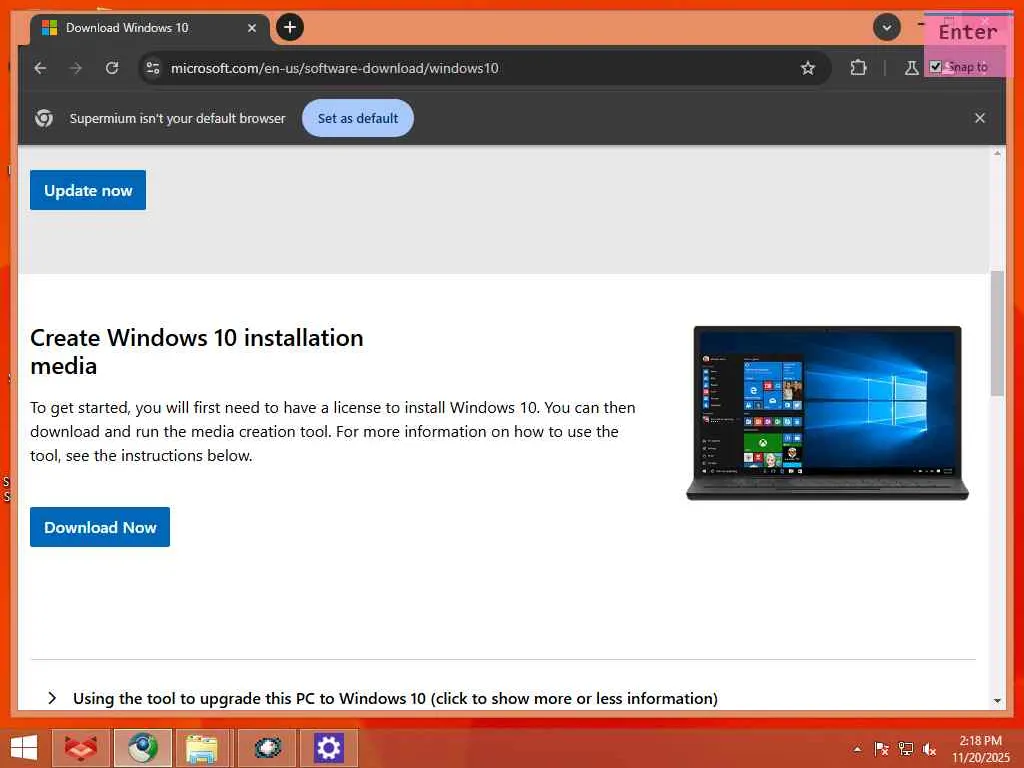
Task: Open a new tab with plus button
Action: pyautogui.click(x=290, y=27)
